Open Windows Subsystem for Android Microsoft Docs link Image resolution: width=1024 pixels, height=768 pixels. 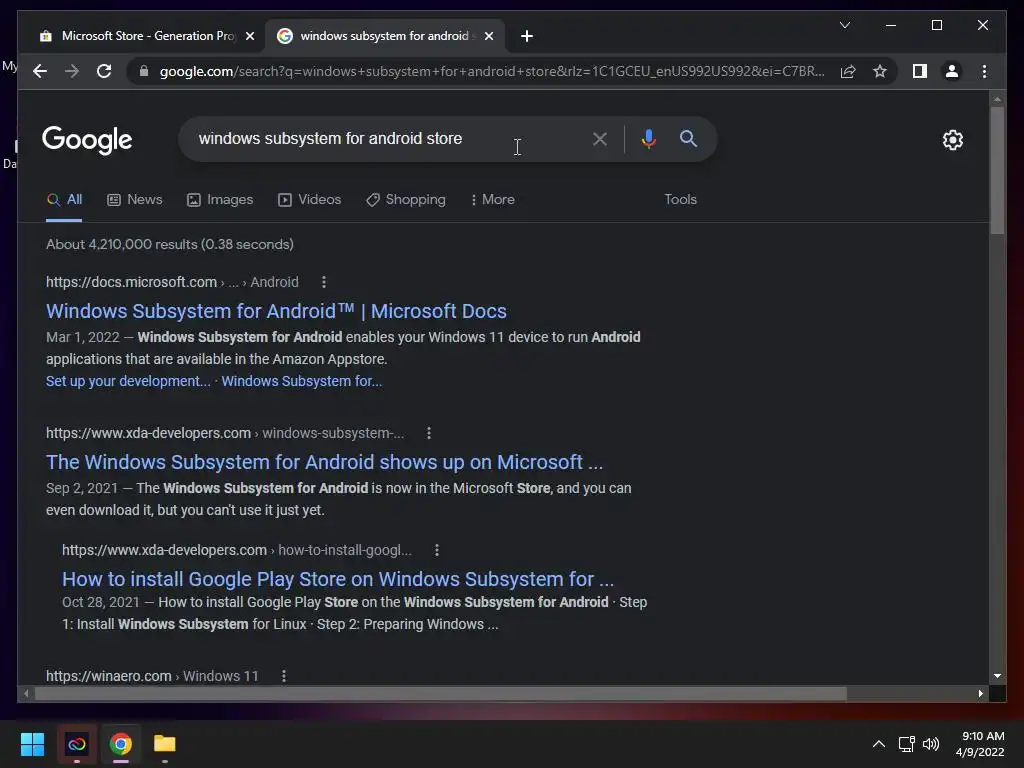point(276,311)
